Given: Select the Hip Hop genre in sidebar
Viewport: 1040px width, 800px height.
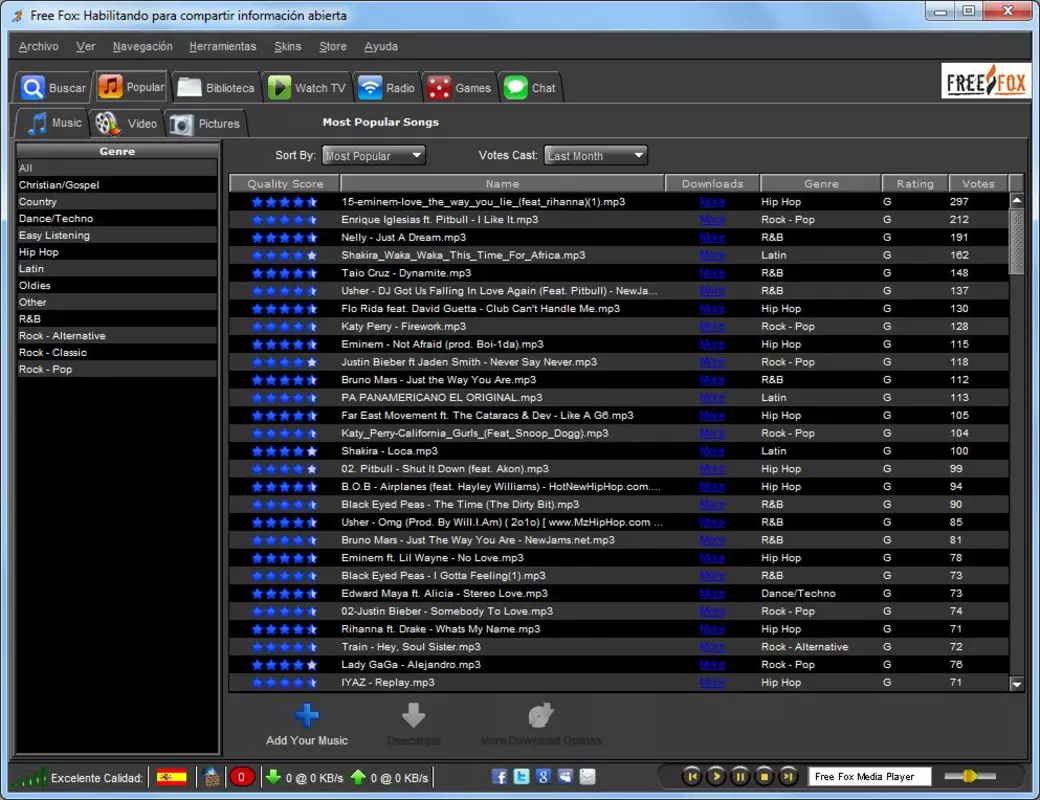Looking at the screenshot, I should [117, 252].
